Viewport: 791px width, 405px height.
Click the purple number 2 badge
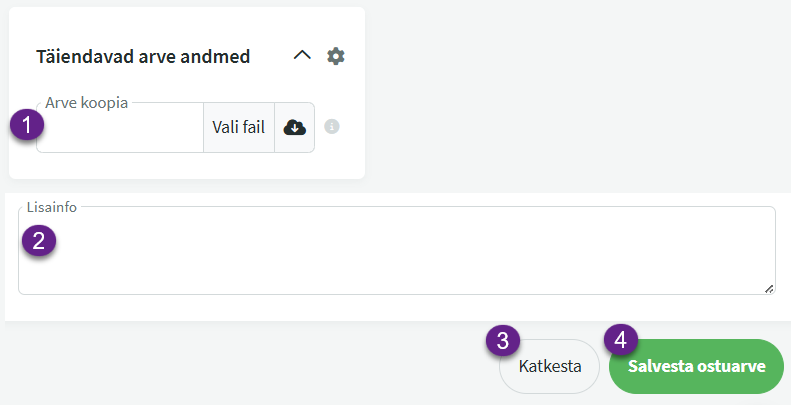(x=40, y=240)
